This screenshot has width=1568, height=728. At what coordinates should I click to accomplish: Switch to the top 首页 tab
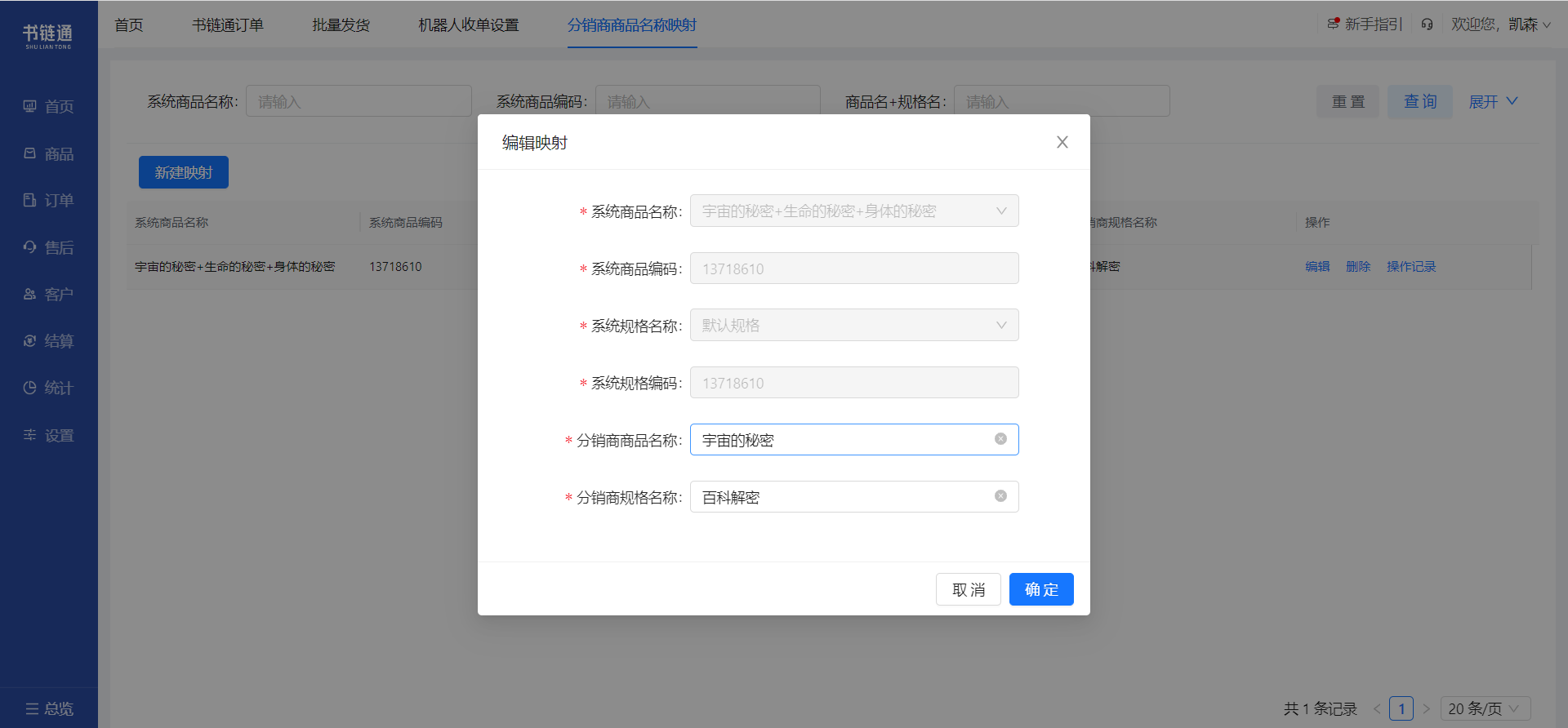(x=129, y=24)
